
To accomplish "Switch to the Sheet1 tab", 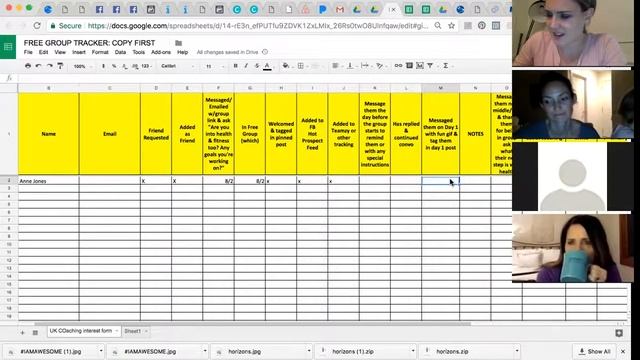I will click(132, 331).
